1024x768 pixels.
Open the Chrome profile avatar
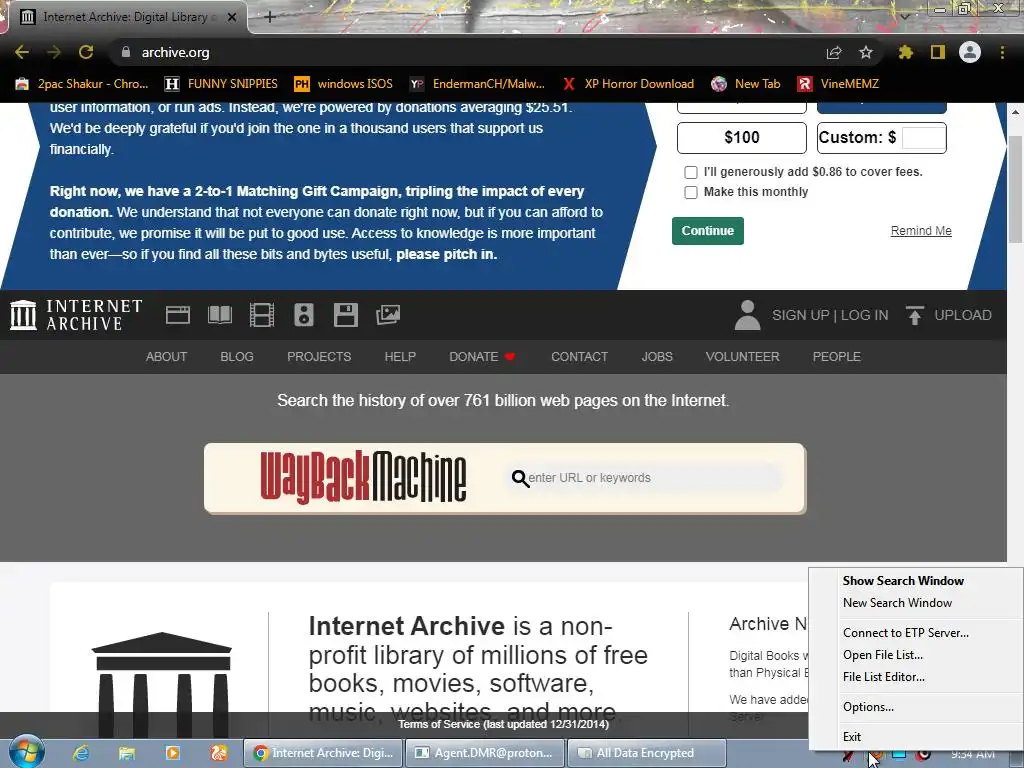click(x=970, y=52)
